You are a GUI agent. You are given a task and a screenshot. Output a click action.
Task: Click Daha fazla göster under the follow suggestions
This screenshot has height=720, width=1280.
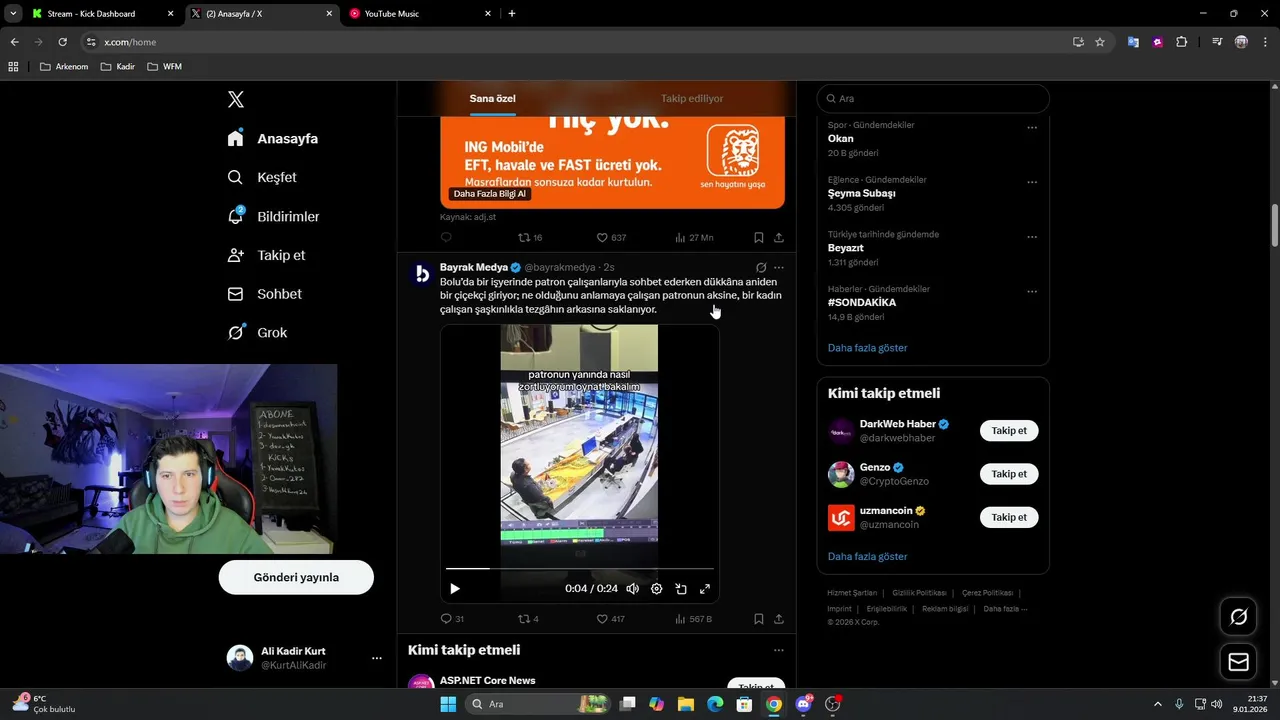click(867, 556)
